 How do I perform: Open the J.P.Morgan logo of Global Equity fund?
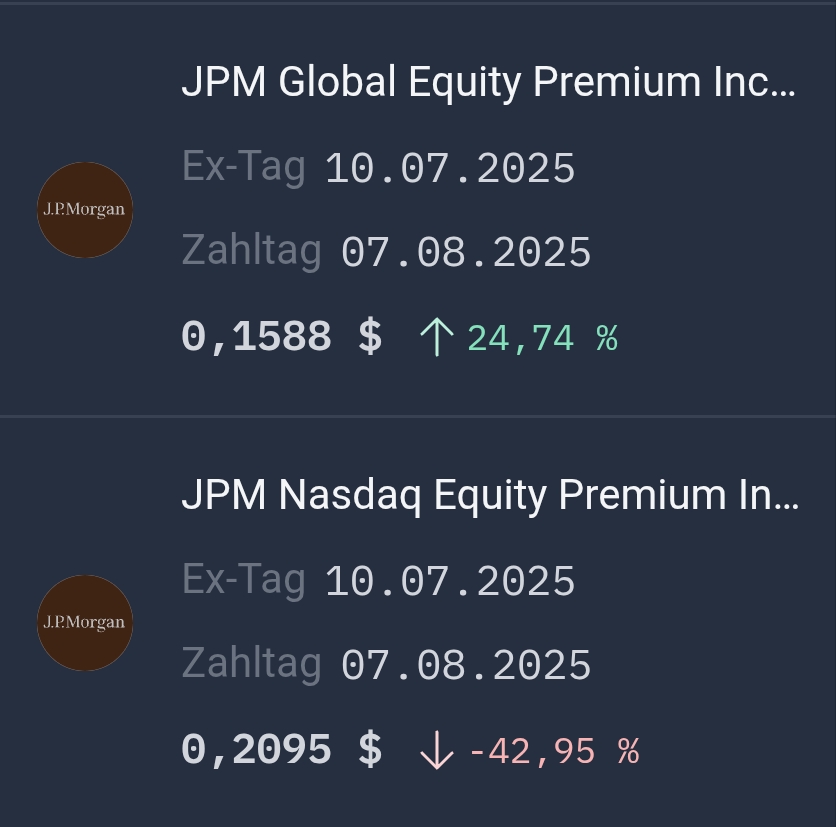click(x=85, y=210)
